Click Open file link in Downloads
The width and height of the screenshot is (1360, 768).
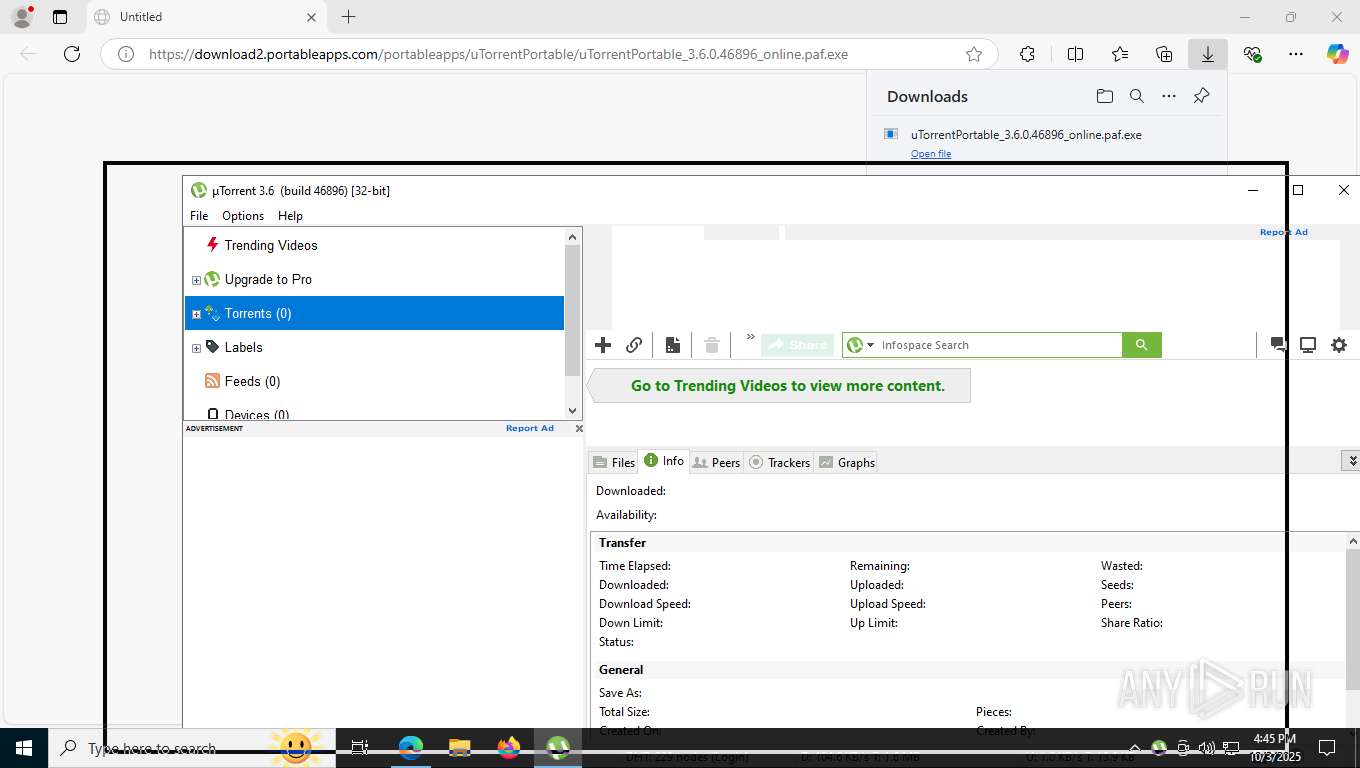coord(931,154)
